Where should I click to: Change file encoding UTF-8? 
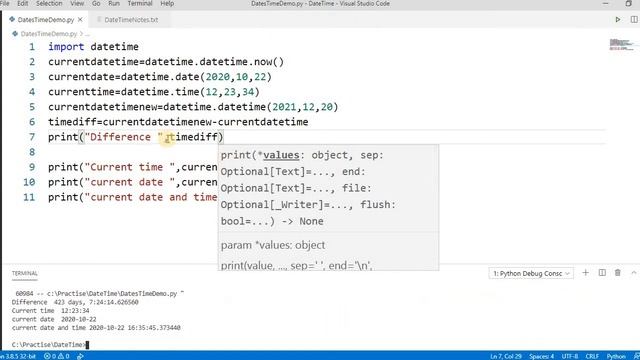tap(570, 356)
